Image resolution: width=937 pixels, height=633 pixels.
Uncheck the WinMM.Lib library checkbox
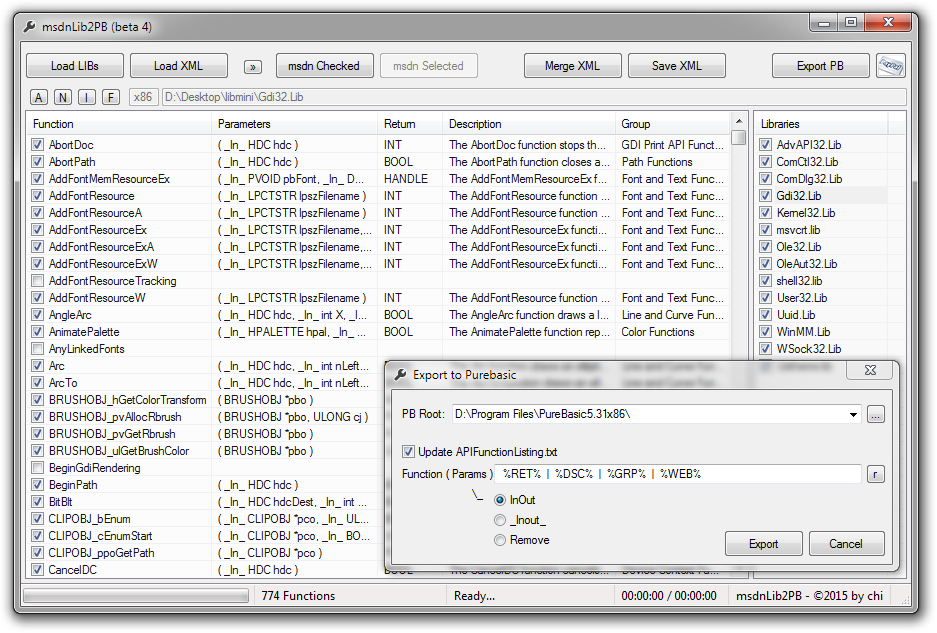click(x=765, y=332)
